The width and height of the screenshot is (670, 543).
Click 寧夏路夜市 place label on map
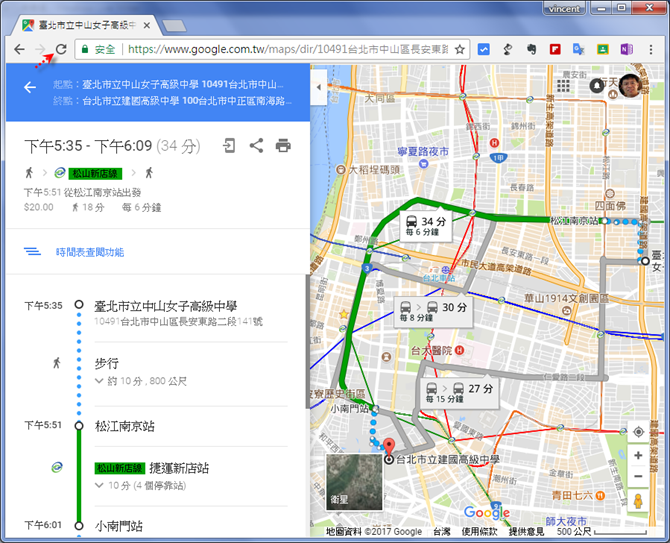click(x=423, y=152)
